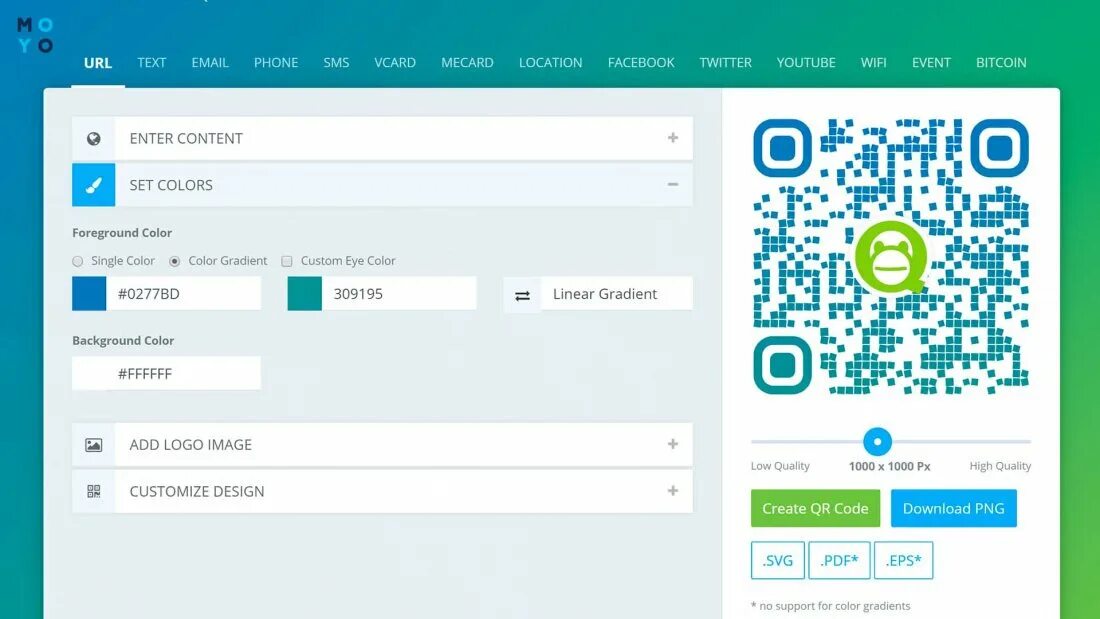Viewport: 1100px width, 619px height.
Task: Select the SMS tab
Action: coord(336,62)
